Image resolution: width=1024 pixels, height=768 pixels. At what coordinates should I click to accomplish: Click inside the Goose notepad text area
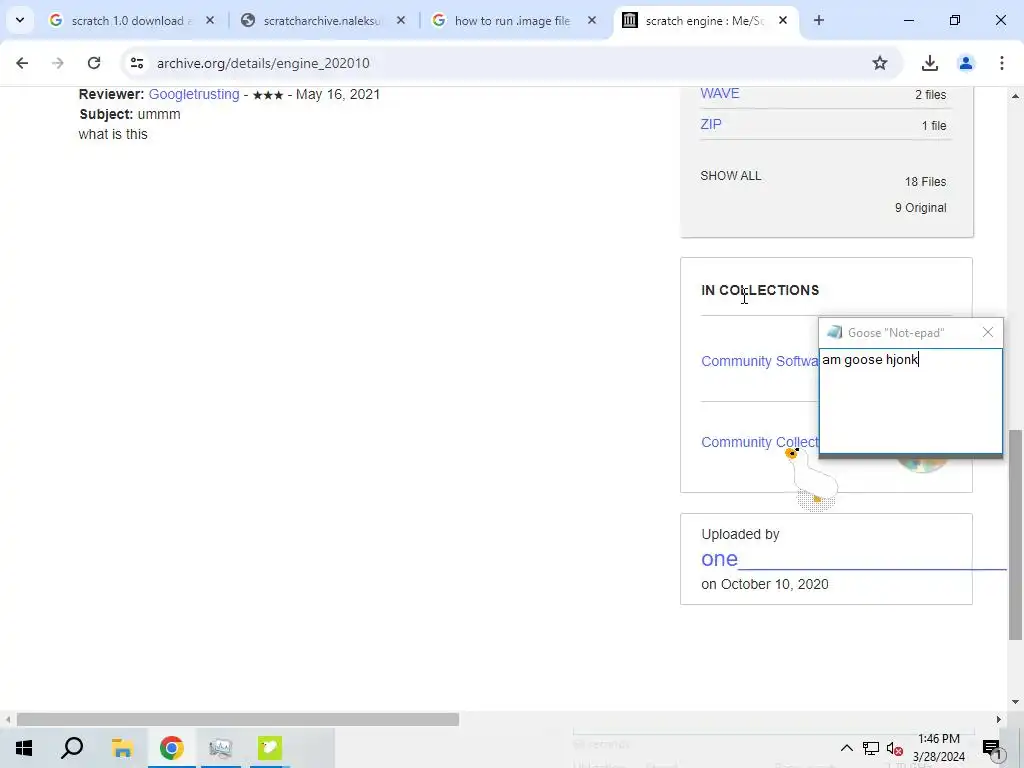910,400
